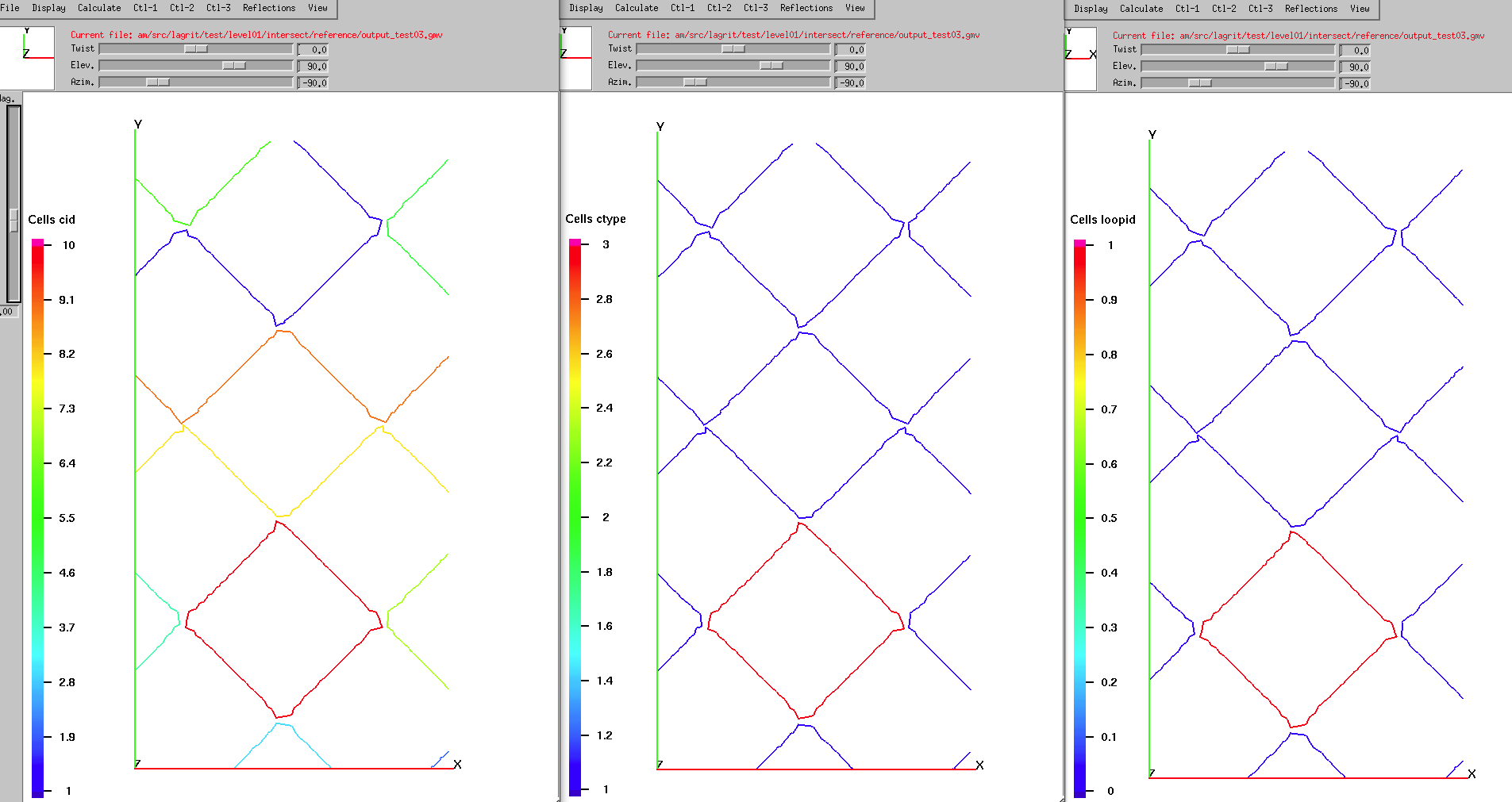Click the Elev. slider handle in the middle window
This screenshot has height=802, width=1512.
[771, 66]
